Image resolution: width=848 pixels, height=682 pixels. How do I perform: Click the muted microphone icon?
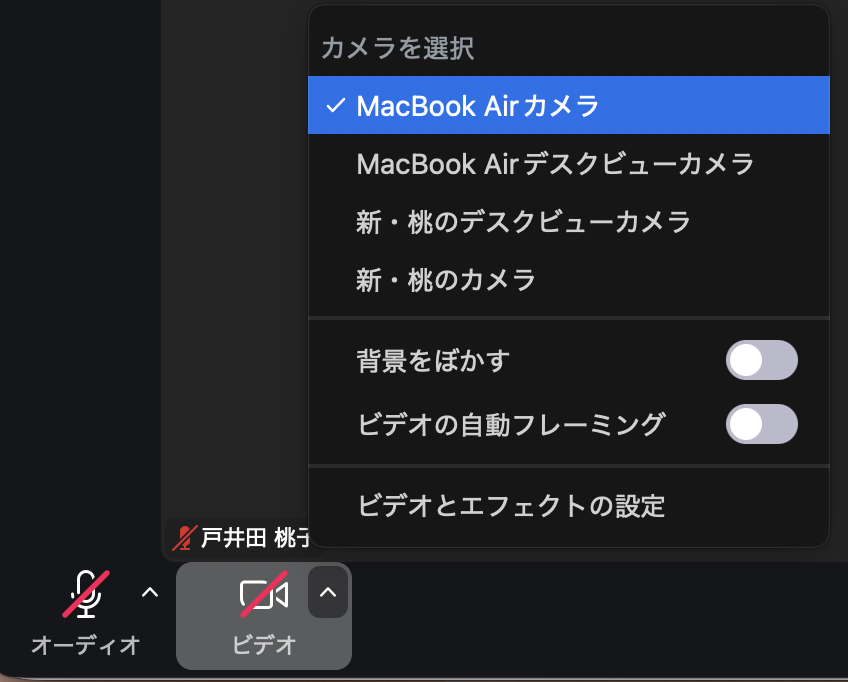pyautogui.click(x=86, y=594)
